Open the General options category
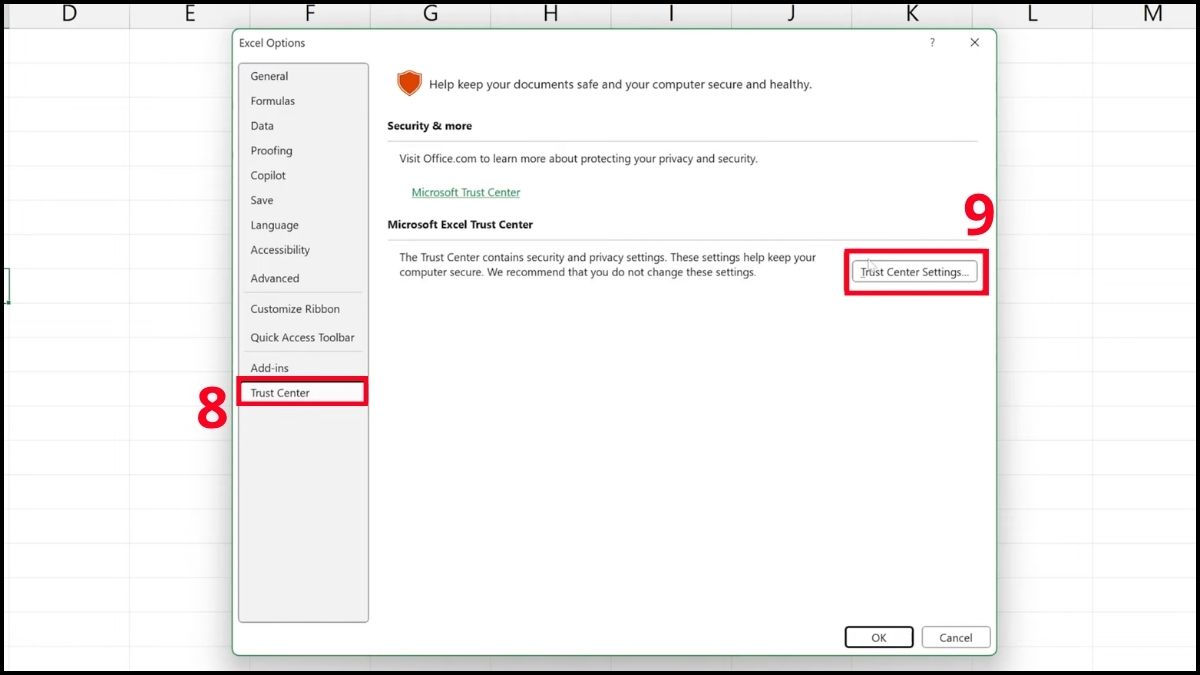The height and width of the screenshot is (675, 1200). click(x=303, y=76)
